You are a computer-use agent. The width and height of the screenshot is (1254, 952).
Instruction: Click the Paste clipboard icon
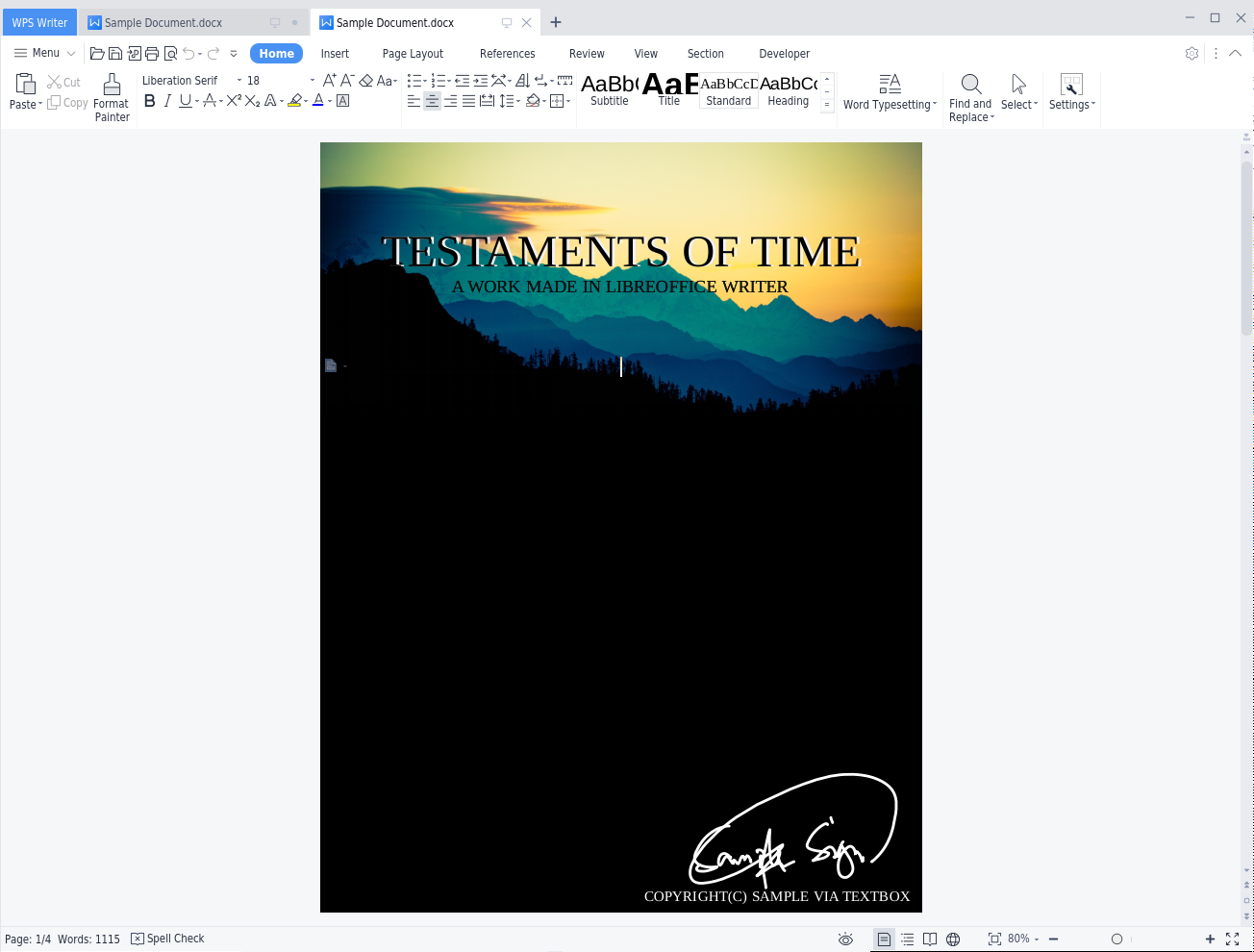[x=25, y=85]
